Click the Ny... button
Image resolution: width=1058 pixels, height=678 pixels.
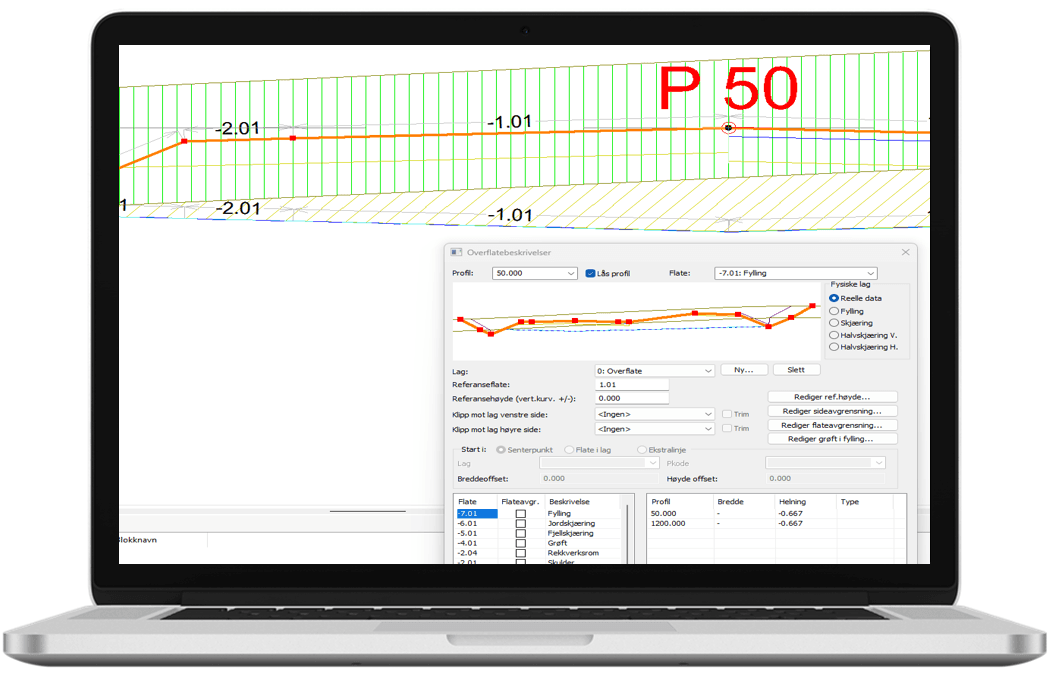point(743,370)
